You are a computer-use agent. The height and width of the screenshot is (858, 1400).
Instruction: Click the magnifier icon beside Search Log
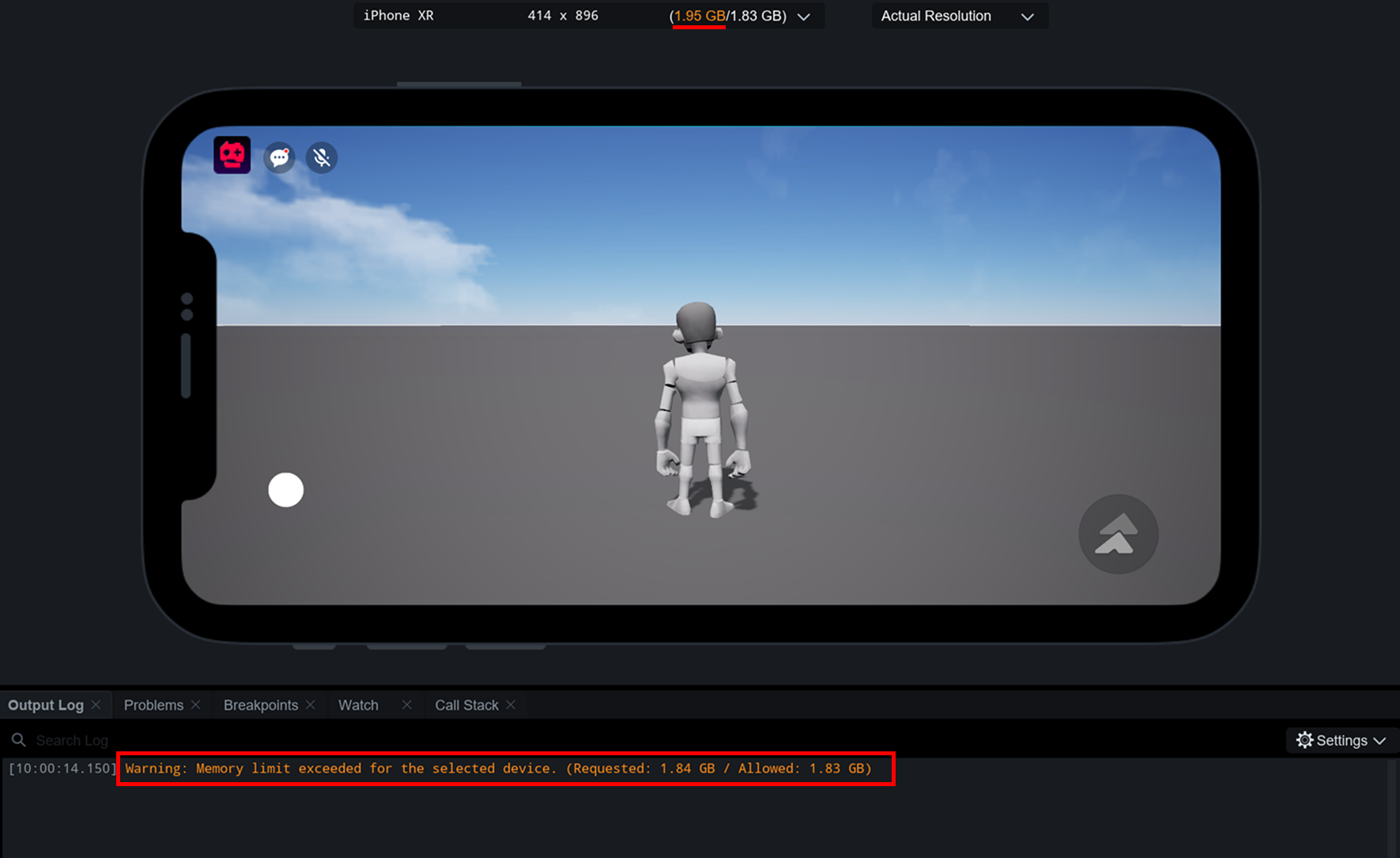pyautogui.click(x=18, y=740)
